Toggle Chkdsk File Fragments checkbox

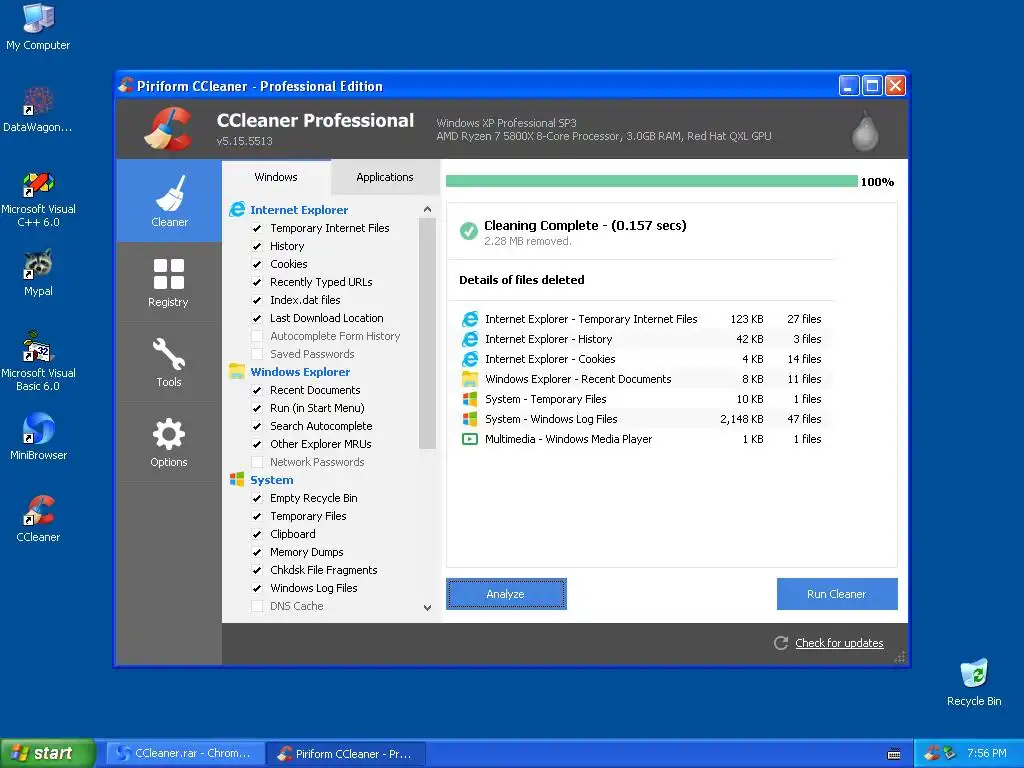pos(257,570)
